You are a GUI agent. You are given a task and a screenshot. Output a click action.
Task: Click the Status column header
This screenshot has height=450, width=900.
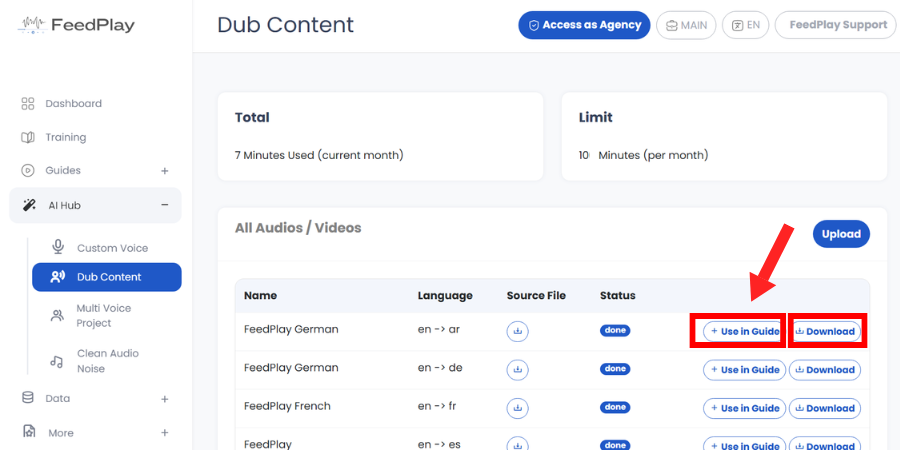coord(618,296)
